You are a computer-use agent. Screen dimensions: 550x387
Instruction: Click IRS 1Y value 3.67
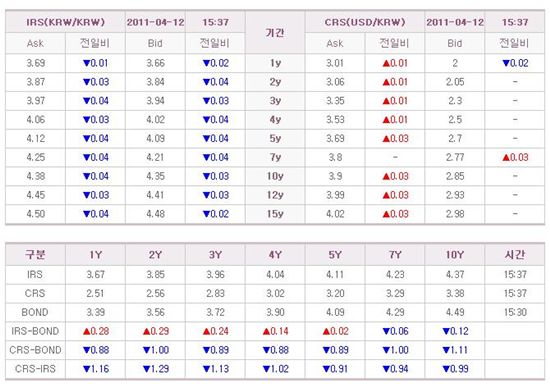(95, 274)
